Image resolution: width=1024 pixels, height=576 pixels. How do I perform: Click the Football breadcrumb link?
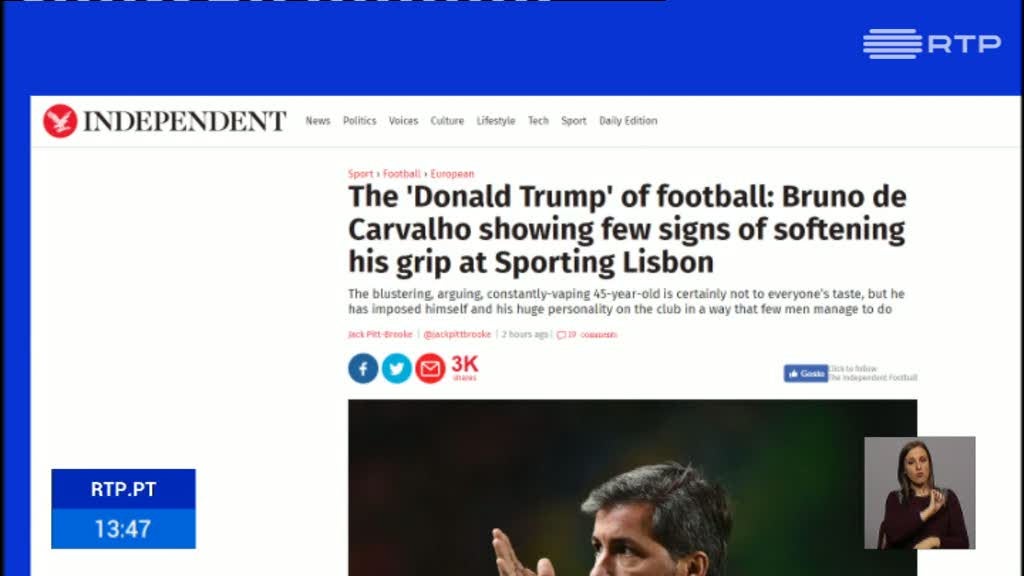coord(402,174)
